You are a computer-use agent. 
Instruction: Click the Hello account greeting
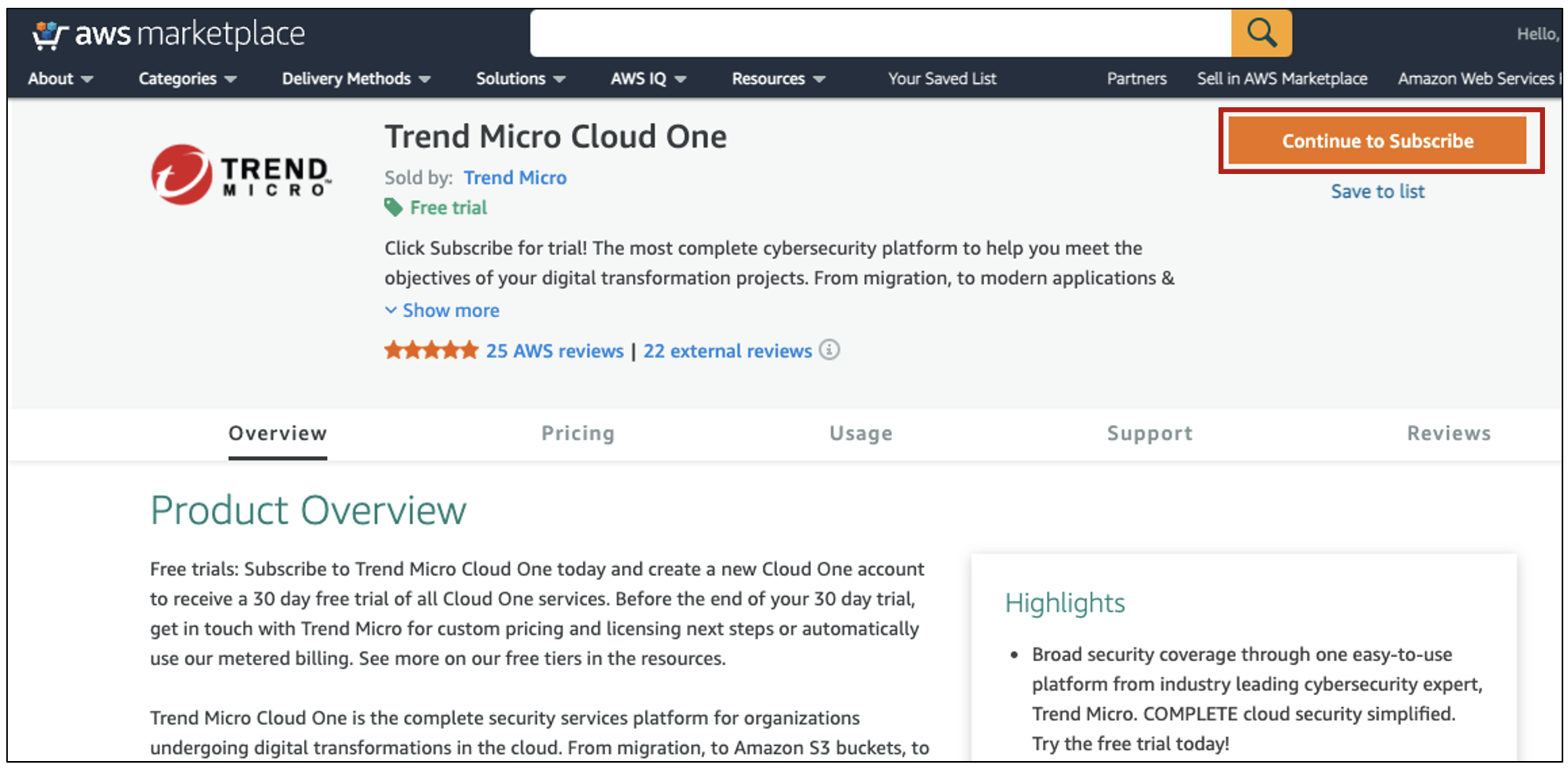[x=1538, y=34]
